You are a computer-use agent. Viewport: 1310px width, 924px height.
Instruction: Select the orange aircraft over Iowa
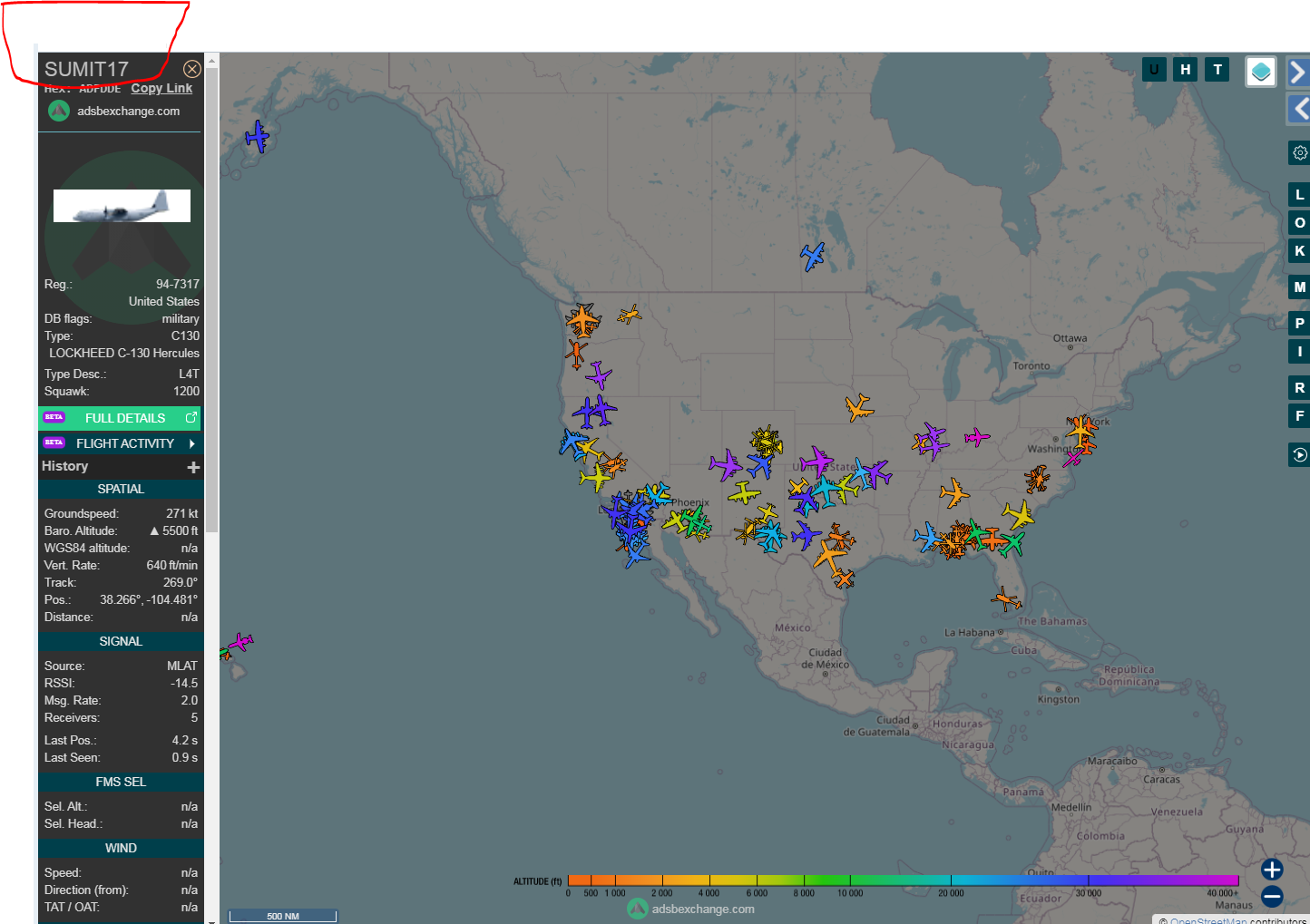858,407
